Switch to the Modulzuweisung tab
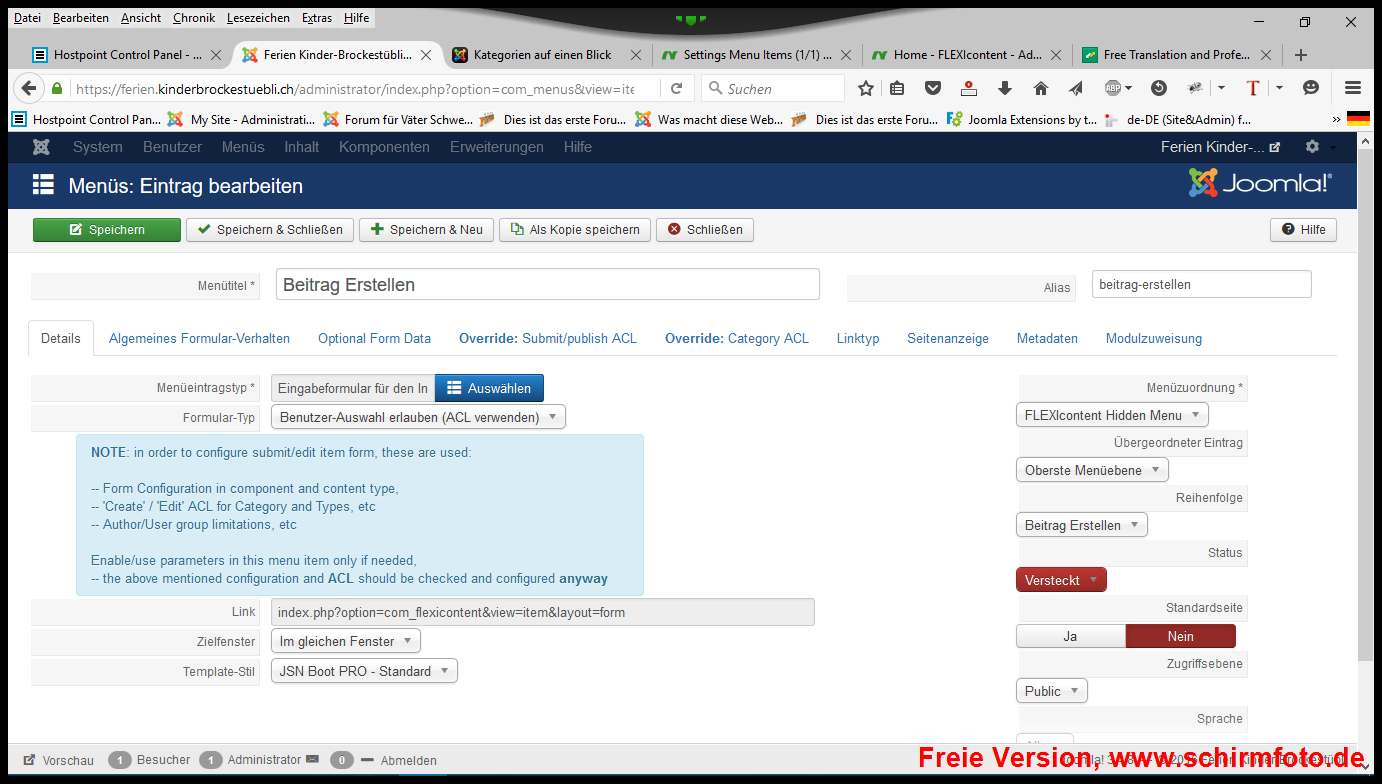 [x=1154, y=338]
